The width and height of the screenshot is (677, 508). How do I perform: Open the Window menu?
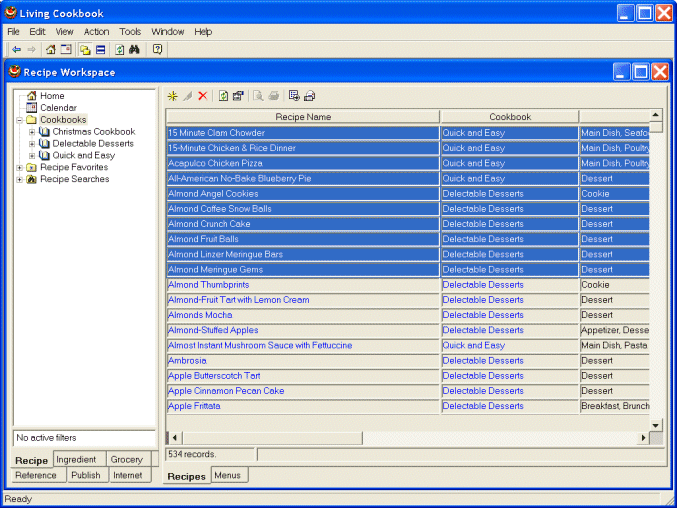pyautogui.click(x=168, y=32)
